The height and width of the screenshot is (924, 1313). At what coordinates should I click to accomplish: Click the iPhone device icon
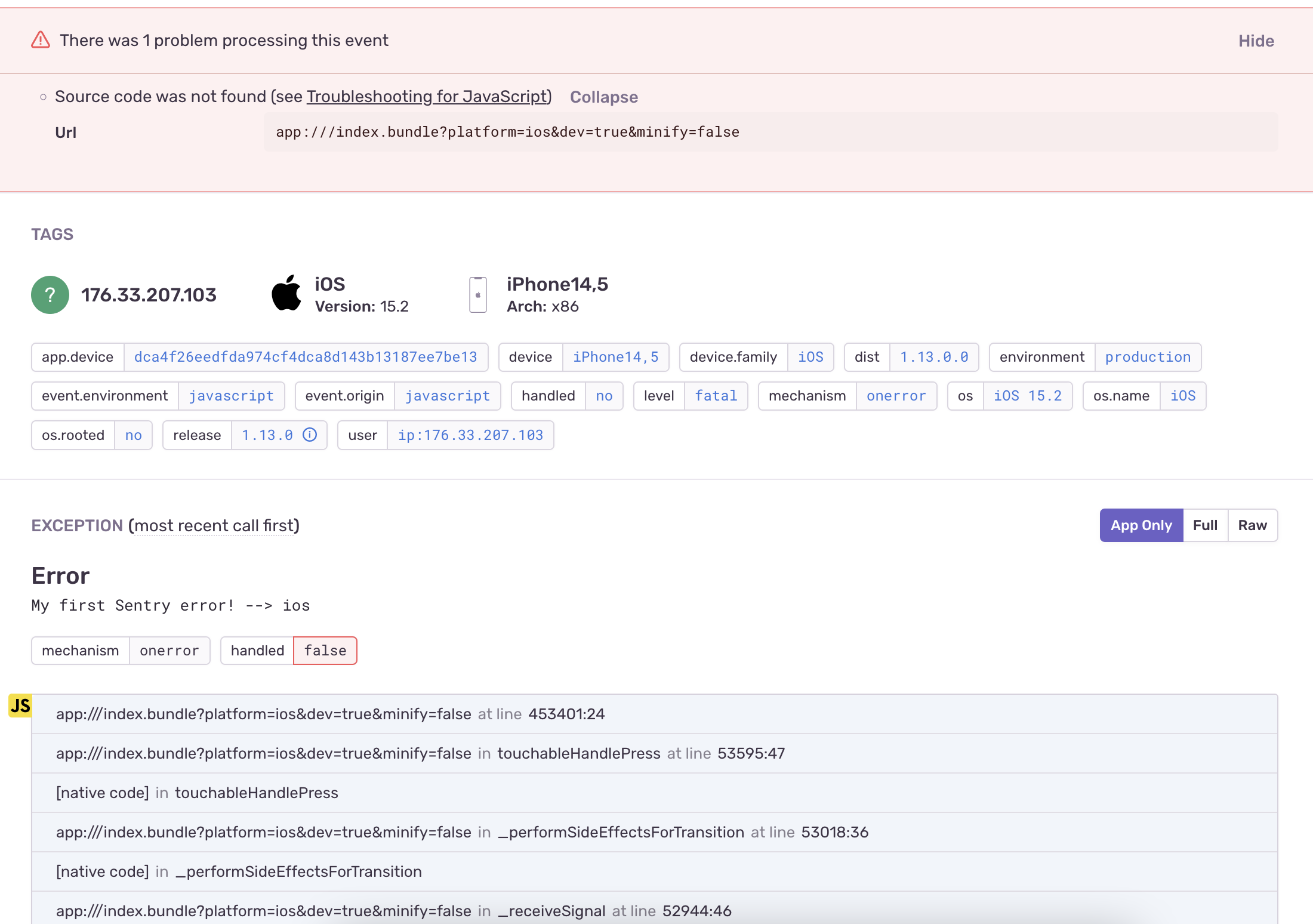pyautogui.click(x=478, y=294)
